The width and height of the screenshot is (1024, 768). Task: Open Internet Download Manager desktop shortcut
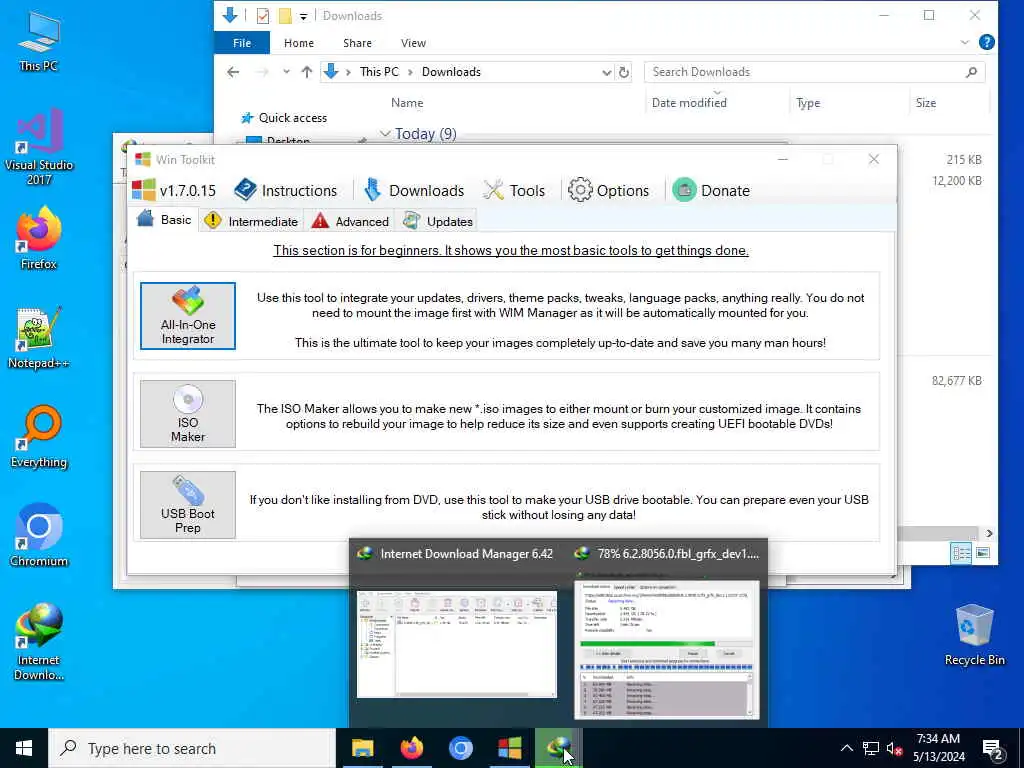(x=39, y=642)
